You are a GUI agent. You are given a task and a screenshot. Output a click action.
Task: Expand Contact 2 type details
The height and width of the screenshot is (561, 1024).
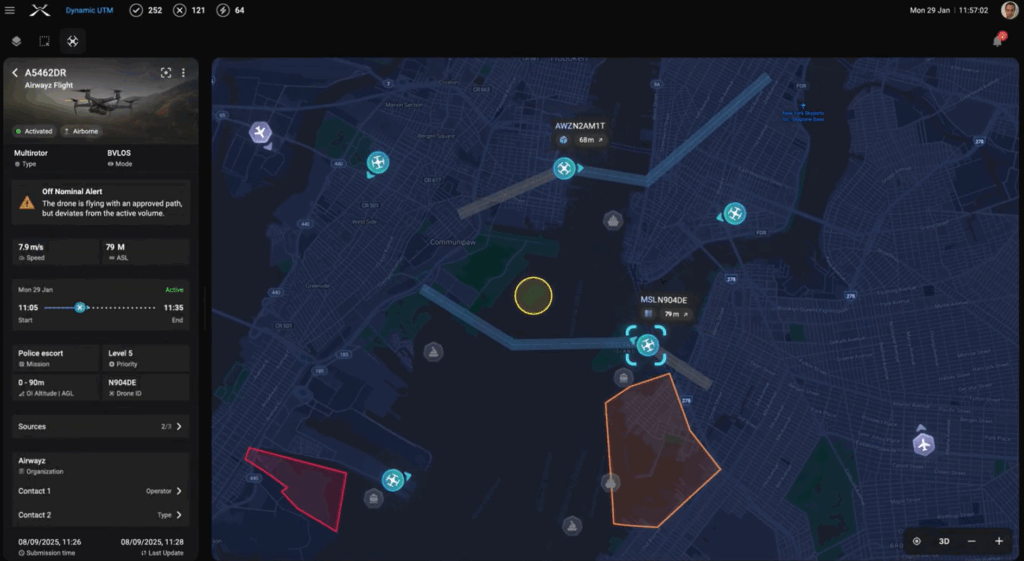click(x=178, y=515)
